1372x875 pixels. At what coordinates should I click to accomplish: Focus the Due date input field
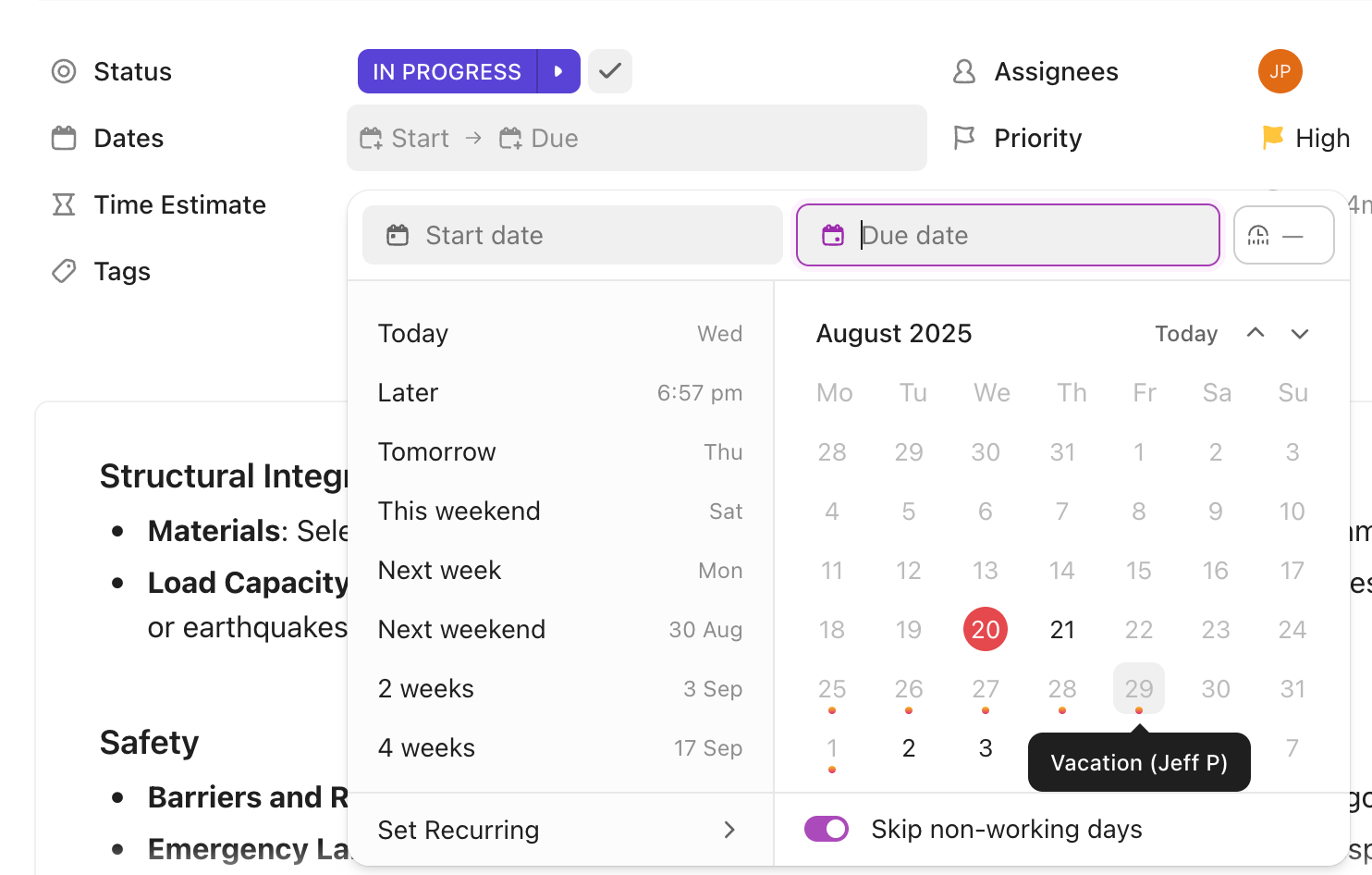[x=1008, y=235]
